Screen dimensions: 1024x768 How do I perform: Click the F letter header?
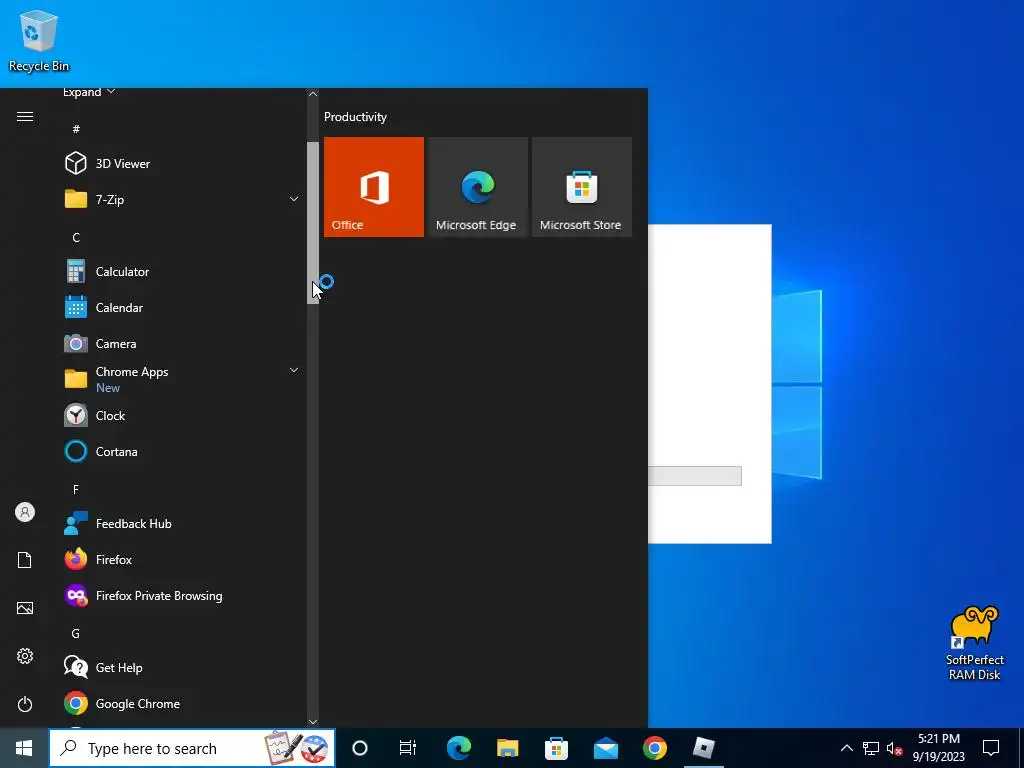click(x=76, y=489)
